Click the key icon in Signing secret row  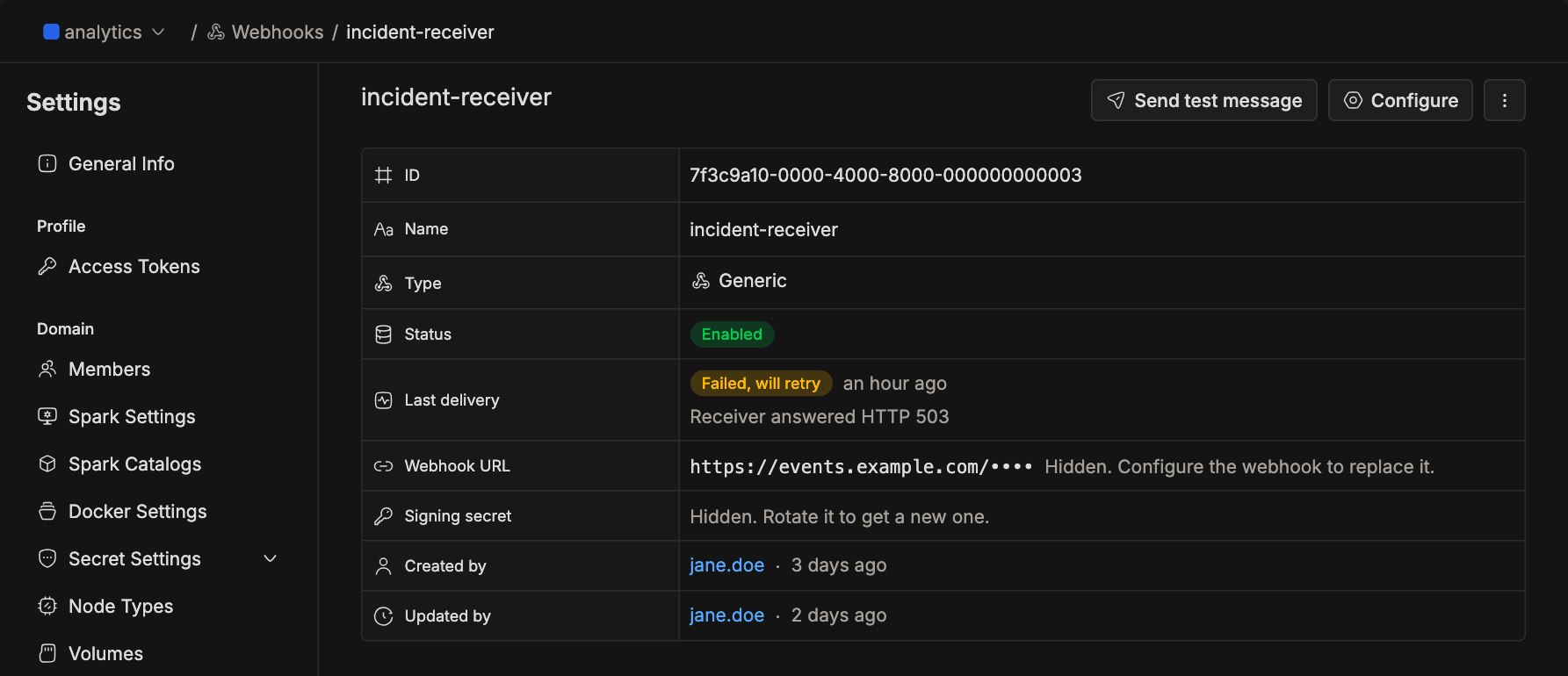click(x=383, y=516)
